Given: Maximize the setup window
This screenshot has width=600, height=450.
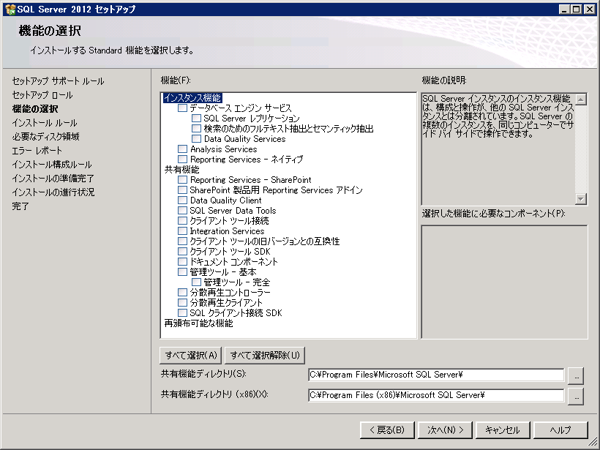Looking at the screenshot, I should (x=577, y=9).
